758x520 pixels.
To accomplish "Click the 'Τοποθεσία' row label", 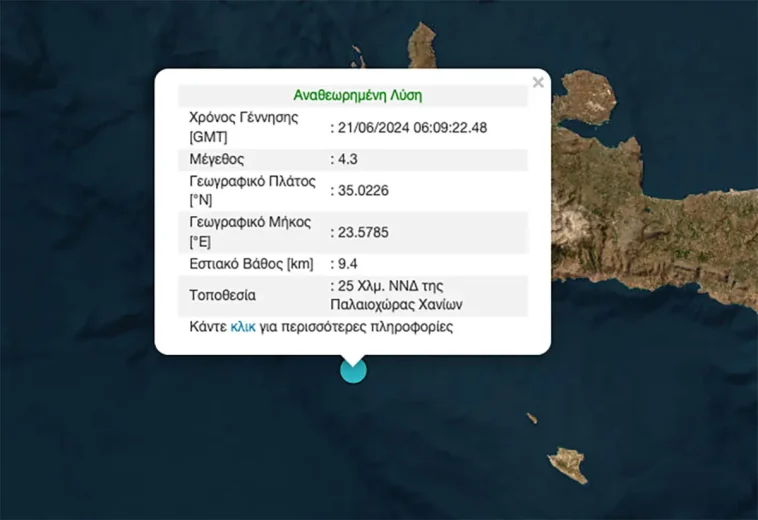I will pos(222,295).
